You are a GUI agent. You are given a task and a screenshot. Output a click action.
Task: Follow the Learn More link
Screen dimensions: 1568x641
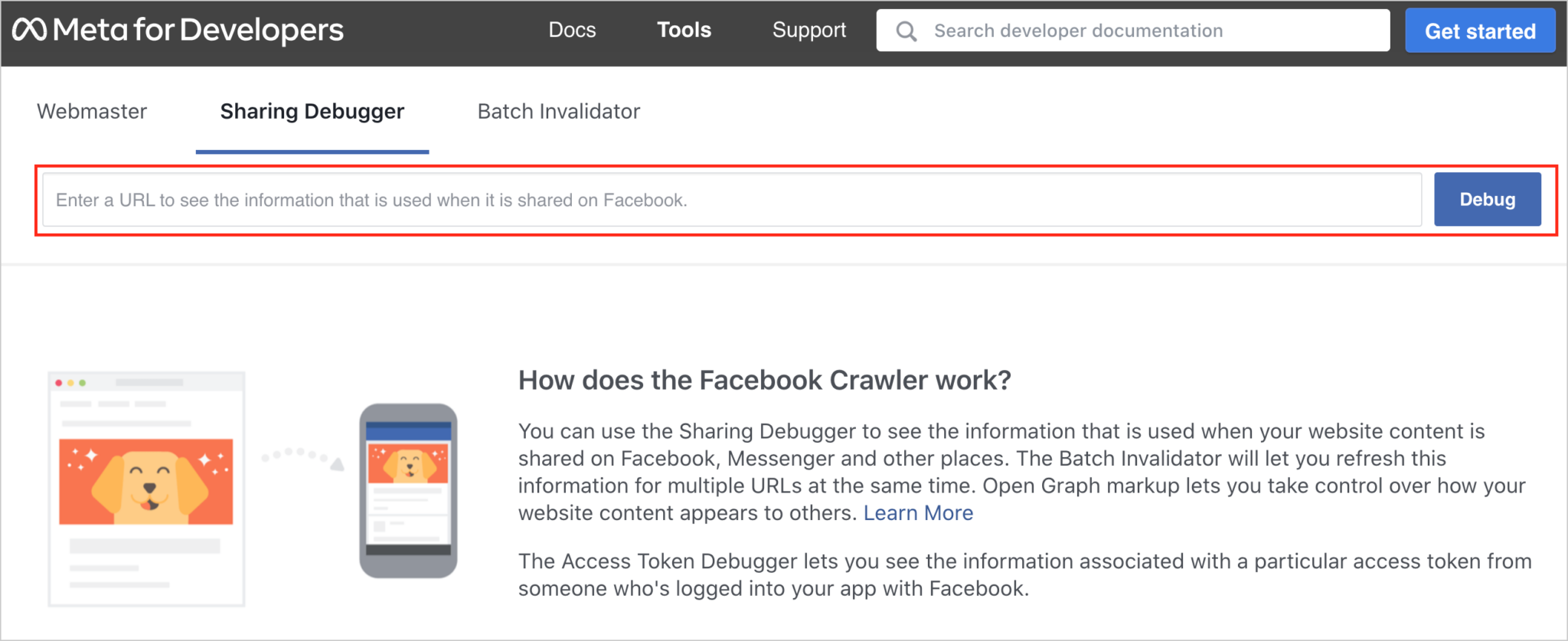click(x=918, y=513)
